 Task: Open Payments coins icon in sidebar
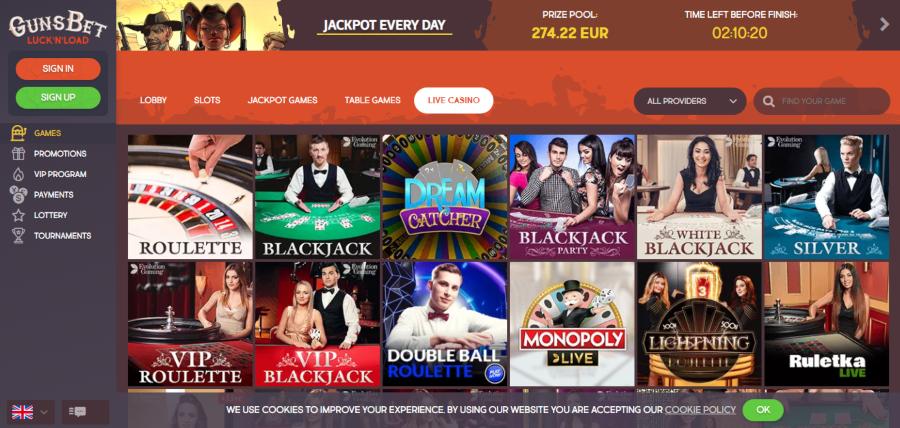coord(18,194)
